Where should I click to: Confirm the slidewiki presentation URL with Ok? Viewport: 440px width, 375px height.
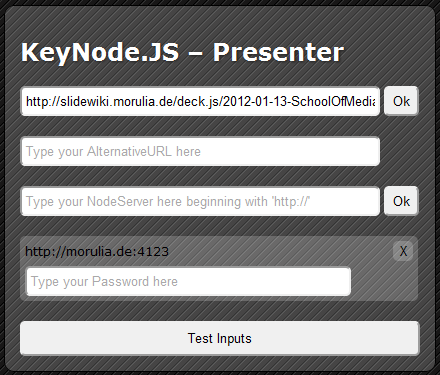coord(401,101)
